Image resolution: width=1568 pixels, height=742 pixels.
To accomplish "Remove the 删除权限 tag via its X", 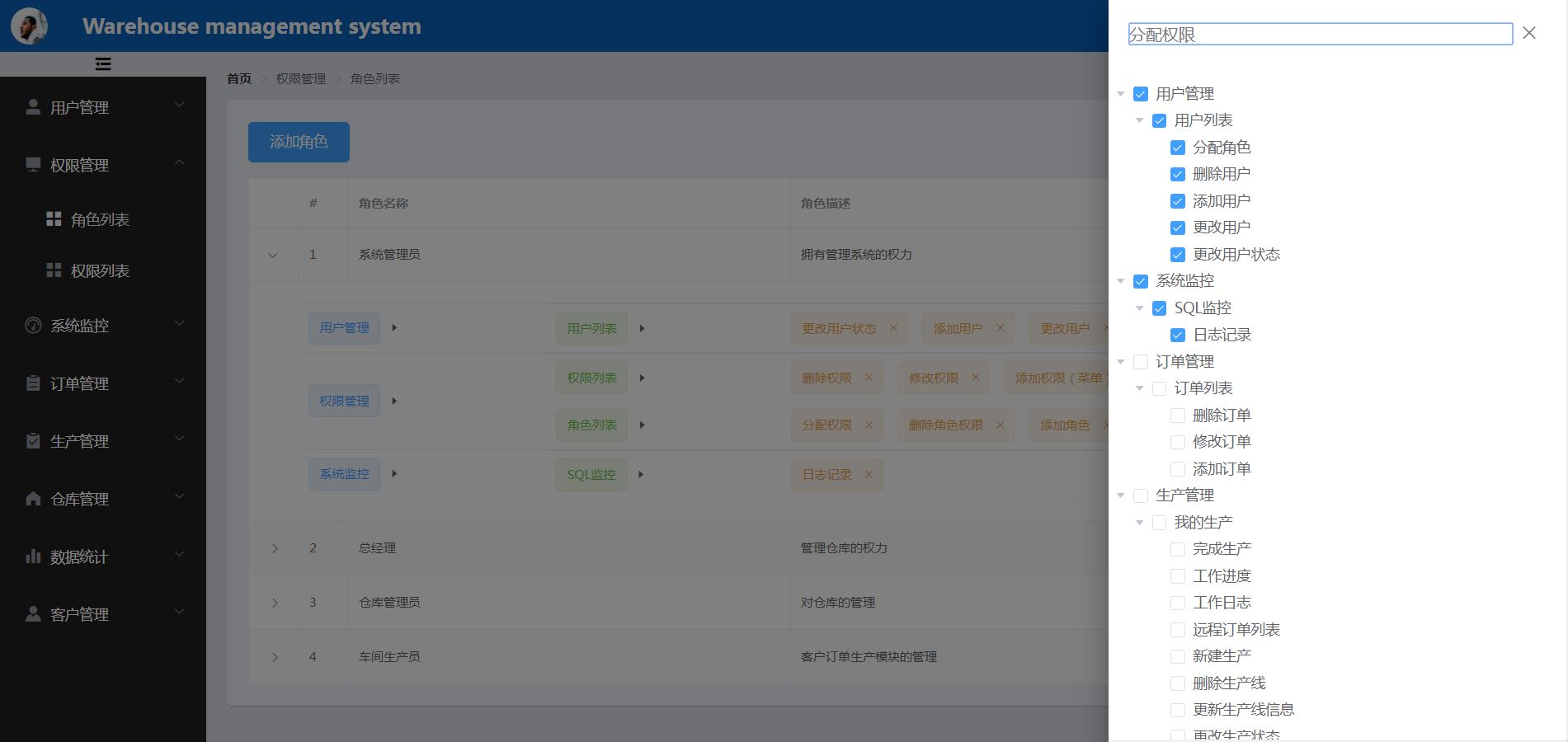I will coord(869,378).
